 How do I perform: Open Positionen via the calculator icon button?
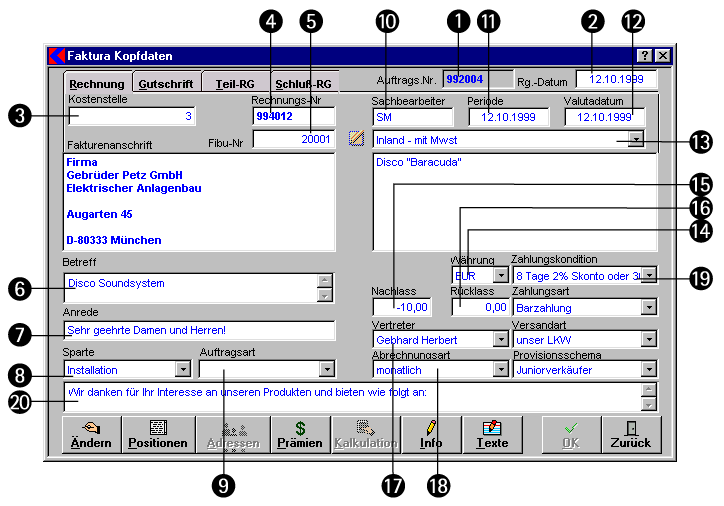point(157,433)
